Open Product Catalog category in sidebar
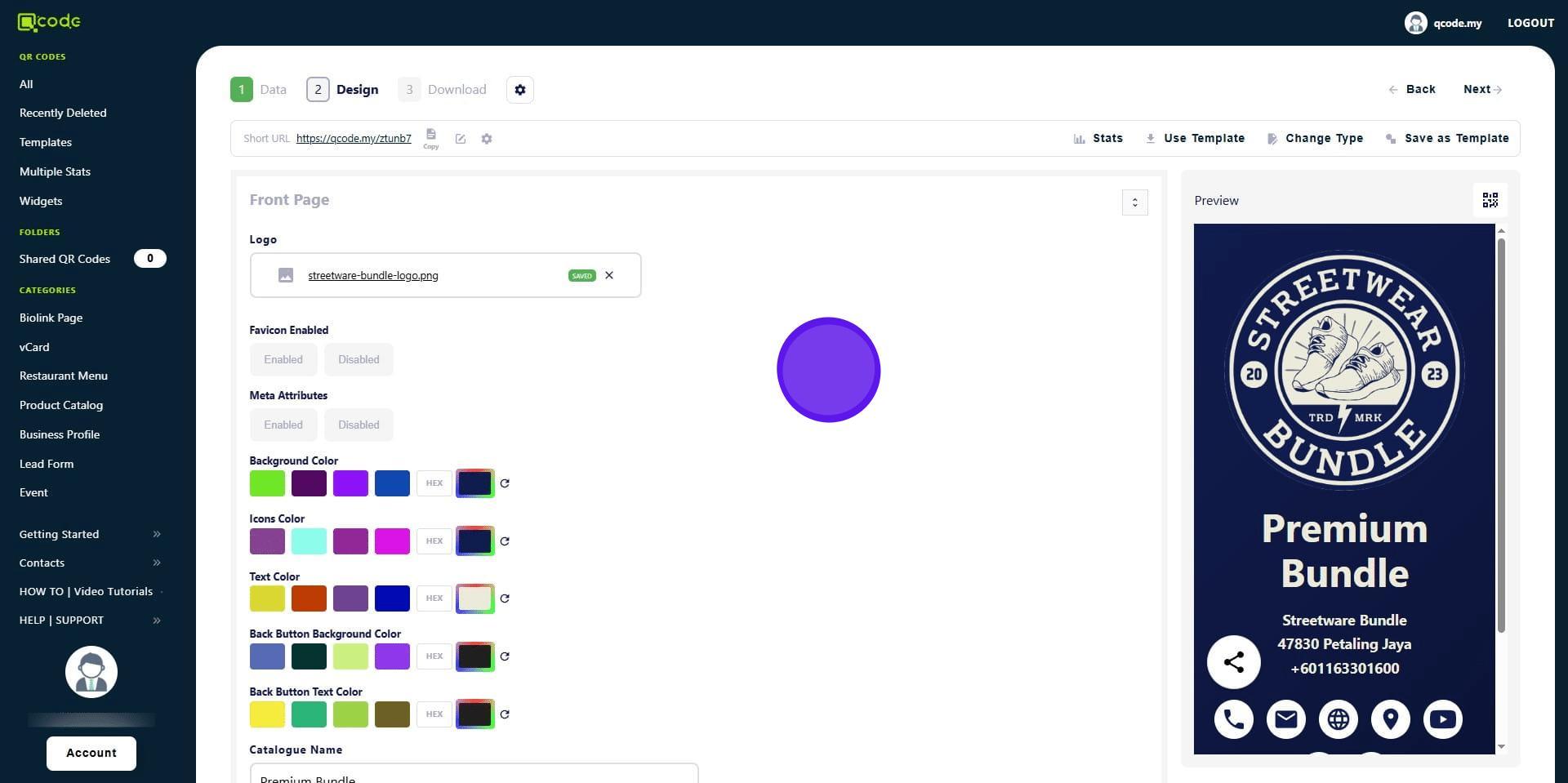The height and width of the screenshot is (783, 1568). [61, 406]
